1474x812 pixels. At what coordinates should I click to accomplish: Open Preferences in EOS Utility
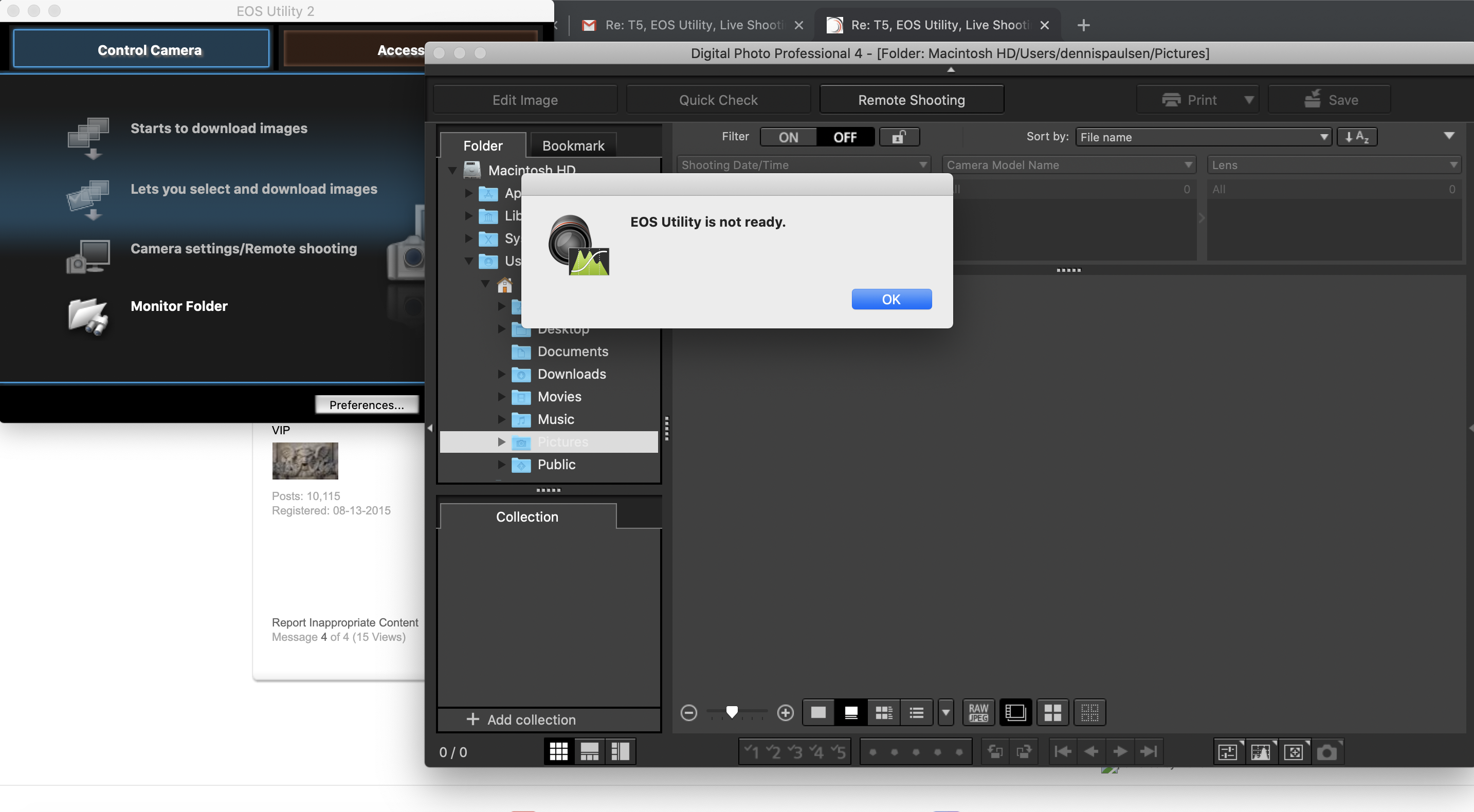pyautogui.click(x=367, y=405)
